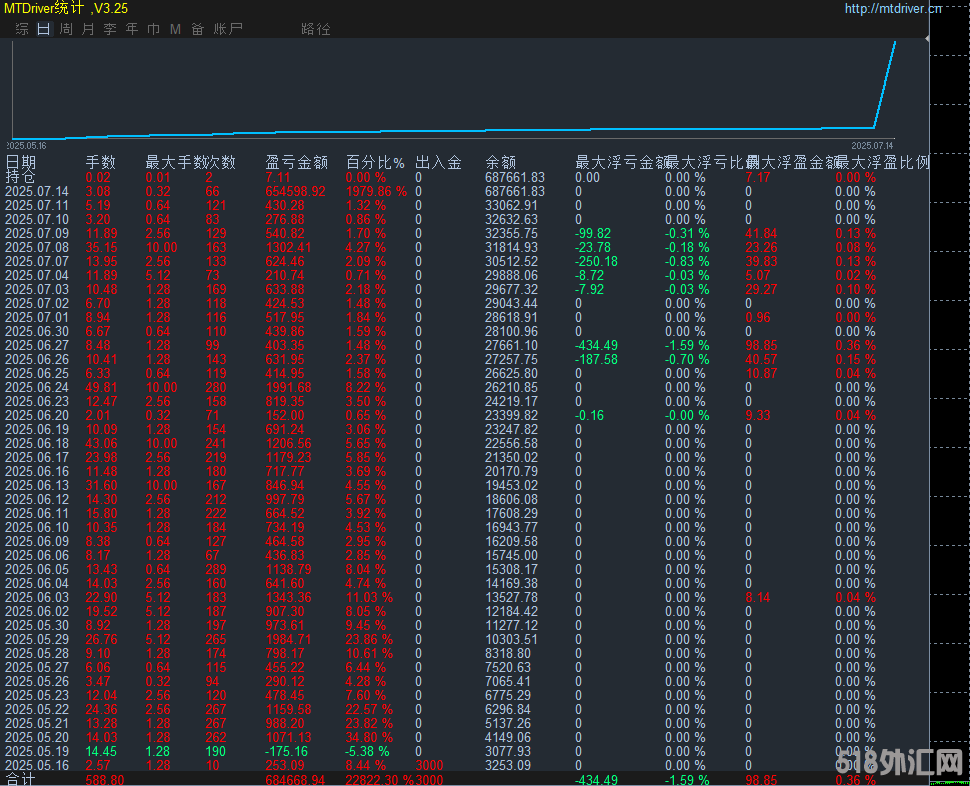Click the 持仓 positions row label

(x=20, y=177)
